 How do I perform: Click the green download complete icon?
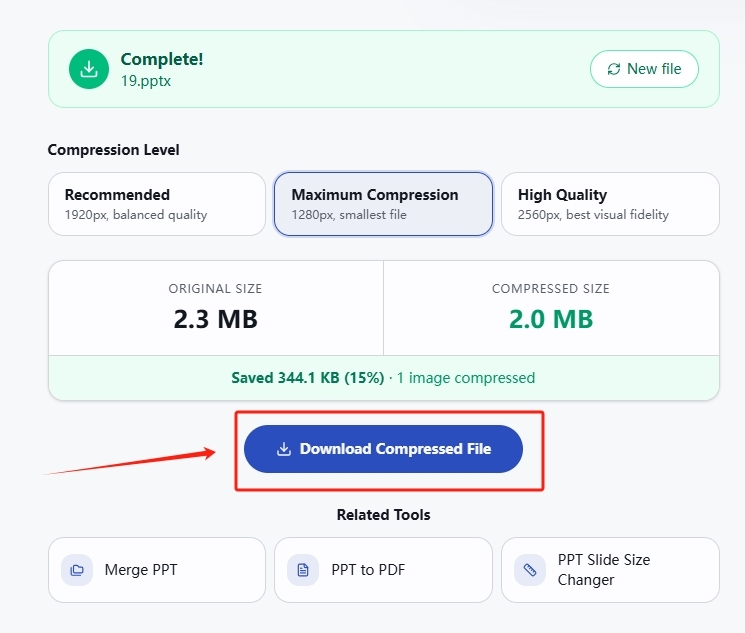coord(89,69)
